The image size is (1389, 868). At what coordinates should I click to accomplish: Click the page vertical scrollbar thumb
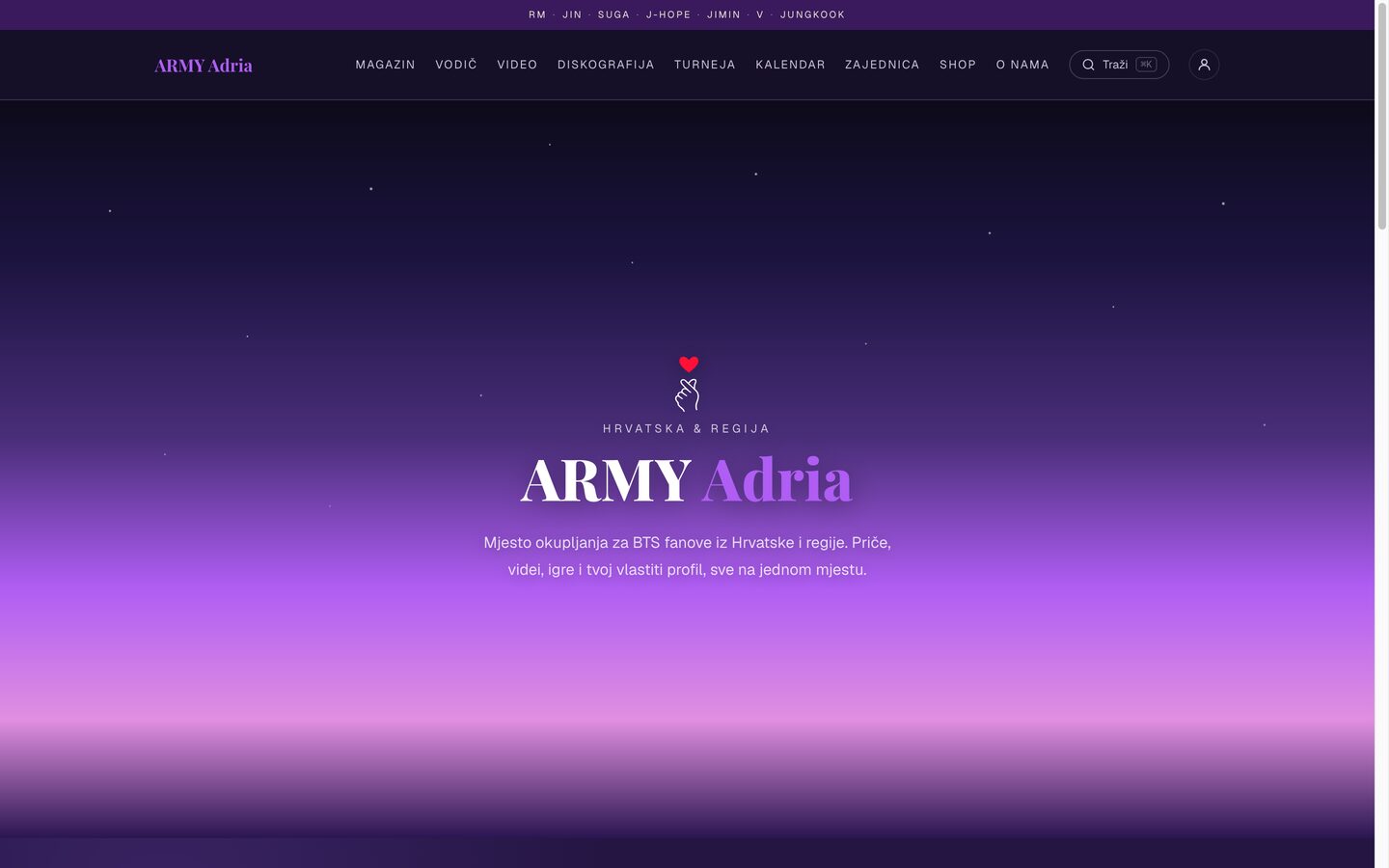pyautogui.click(x=1381, y=116)
